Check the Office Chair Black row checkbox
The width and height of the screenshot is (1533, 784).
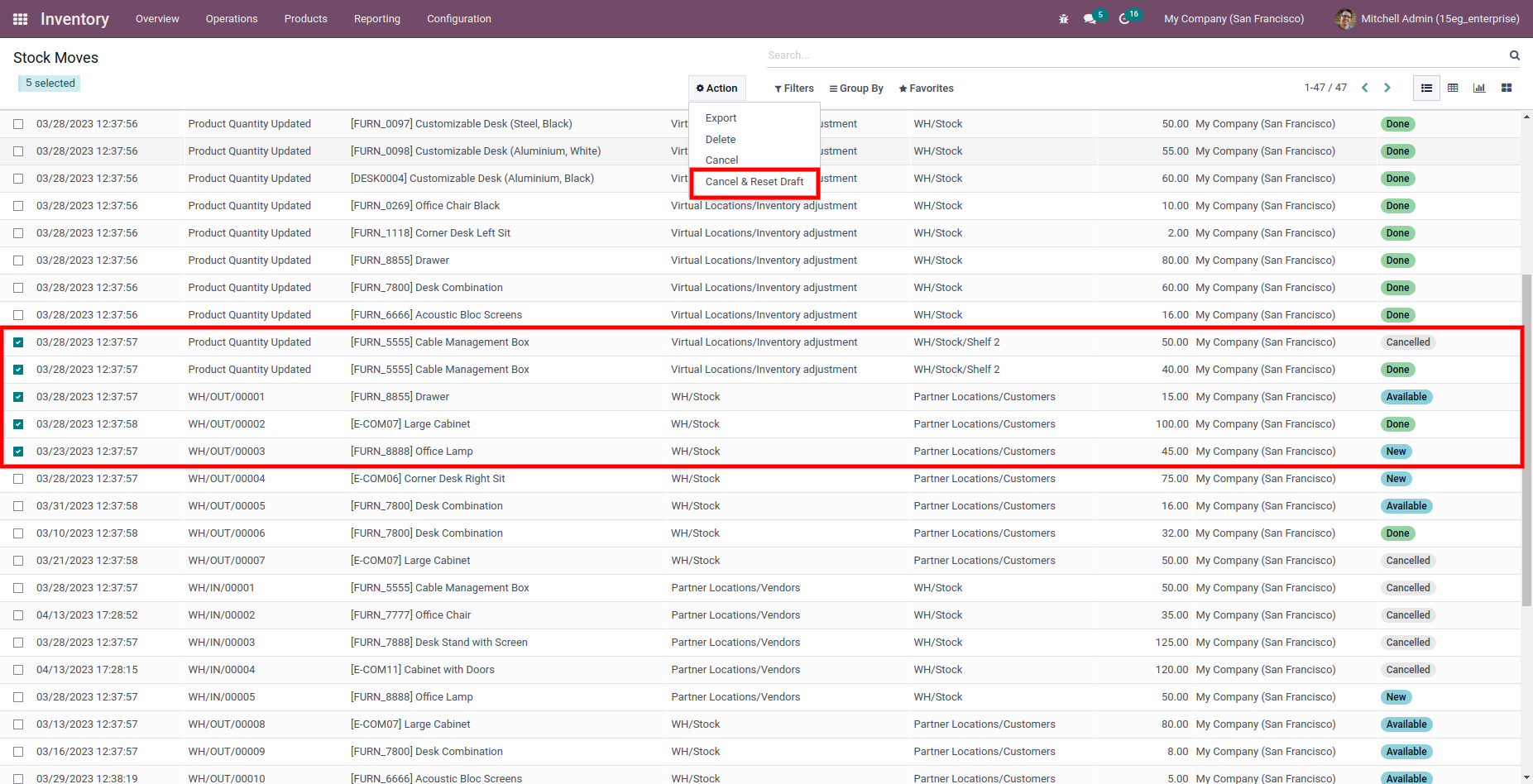coord(18,206)
